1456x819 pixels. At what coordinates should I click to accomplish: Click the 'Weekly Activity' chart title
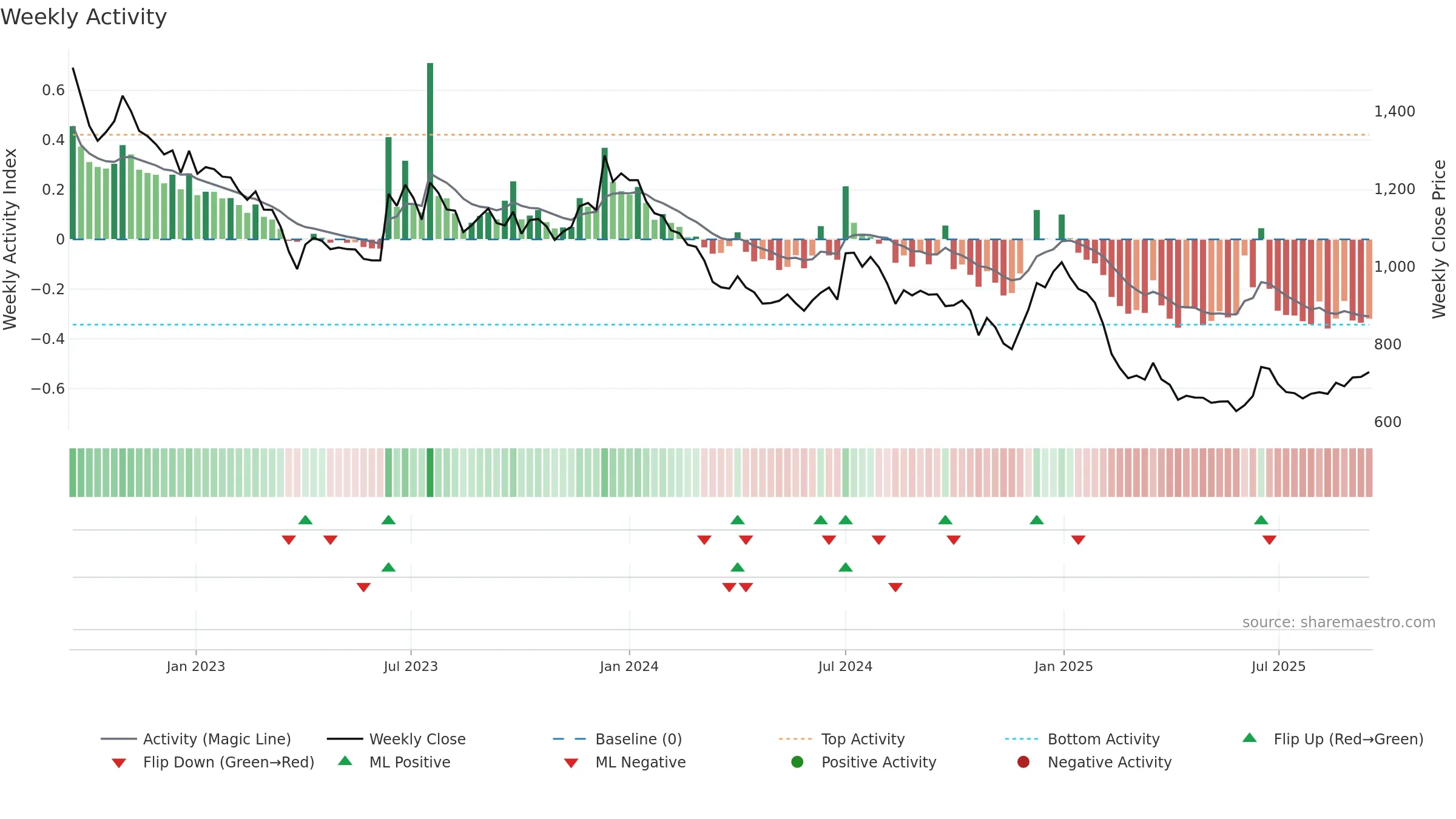84,17
